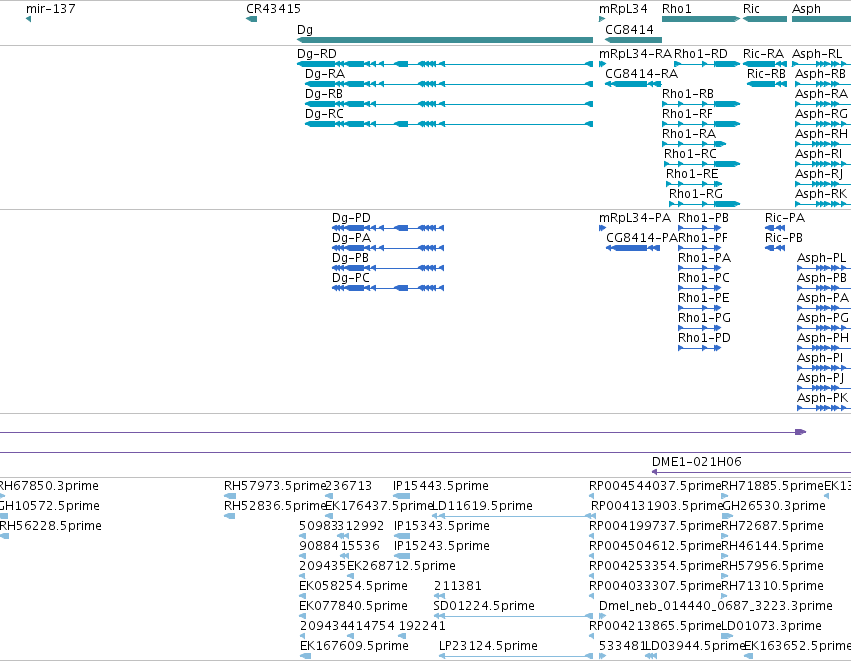Select EST GH26530.3prime
Image resolution: width=851 pixels, height=661 pixels.
[728, 516]
